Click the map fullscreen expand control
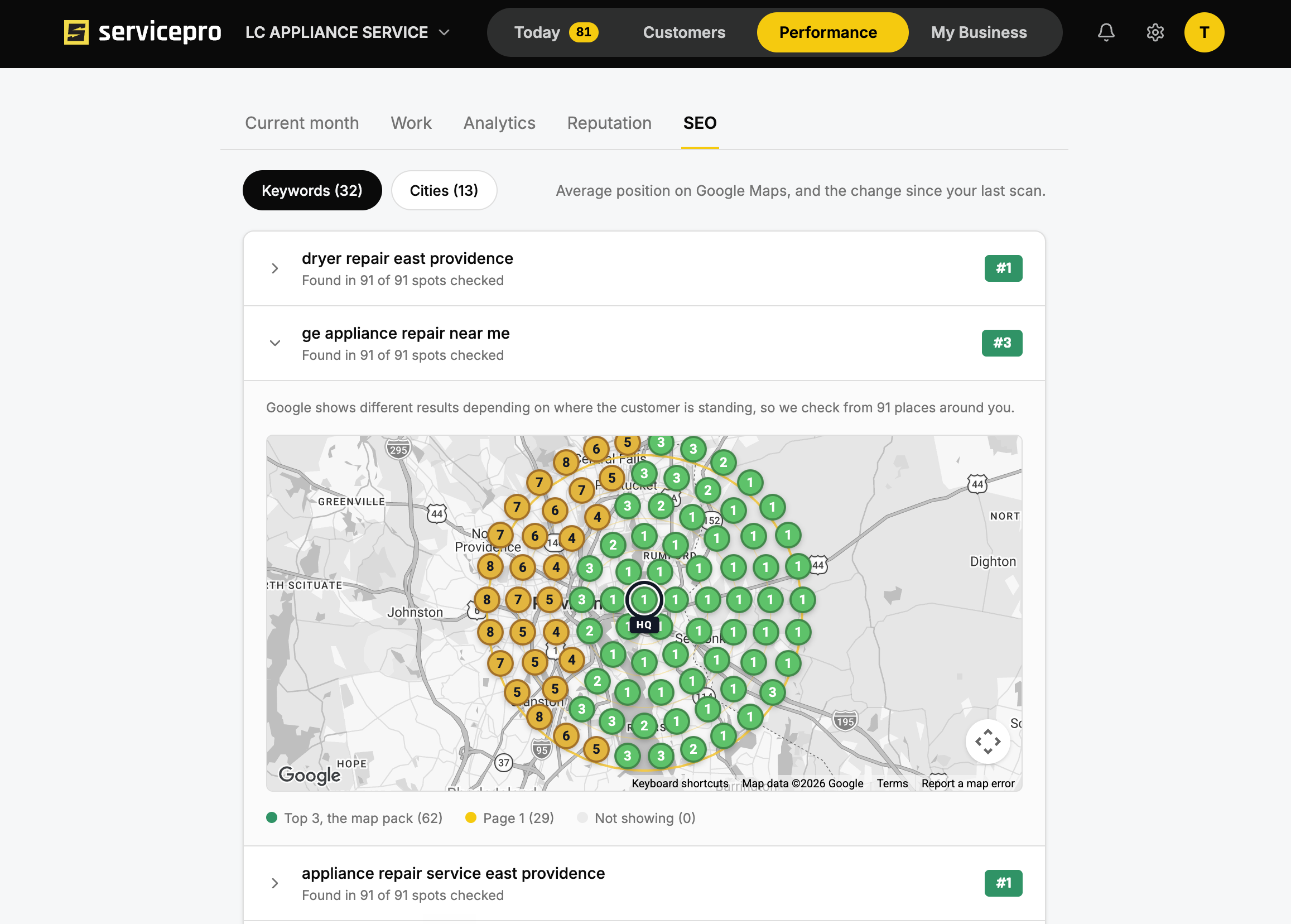Screen dimensions: 1291x924 tap(987, 742)
